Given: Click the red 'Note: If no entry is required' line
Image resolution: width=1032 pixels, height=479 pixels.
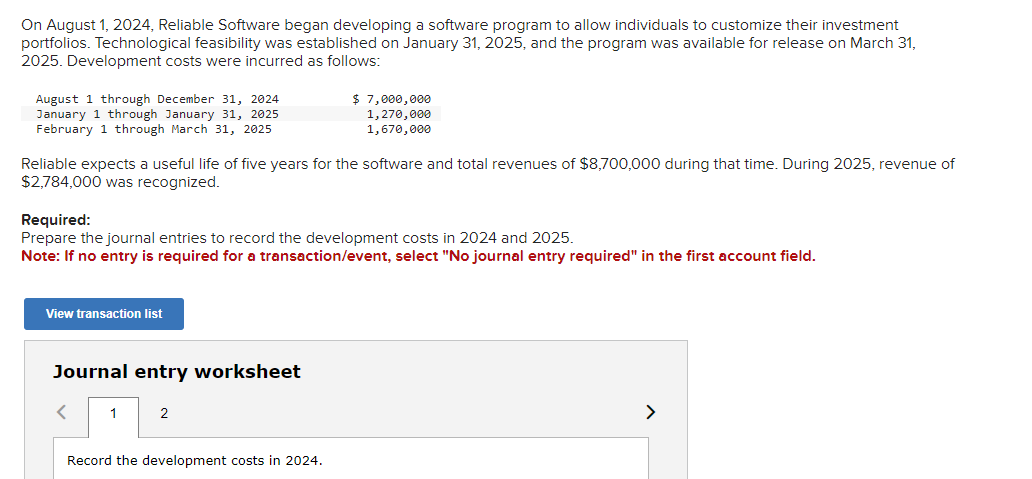Looking at the screenshot, I should coord(419,256).
